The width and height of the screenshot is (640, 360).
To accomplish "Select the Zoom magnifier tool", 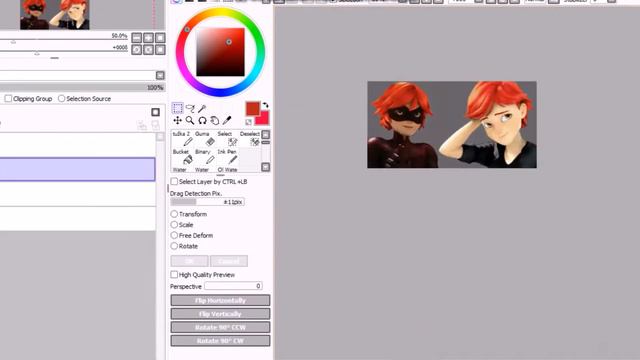I will click(x=190, y=120).
